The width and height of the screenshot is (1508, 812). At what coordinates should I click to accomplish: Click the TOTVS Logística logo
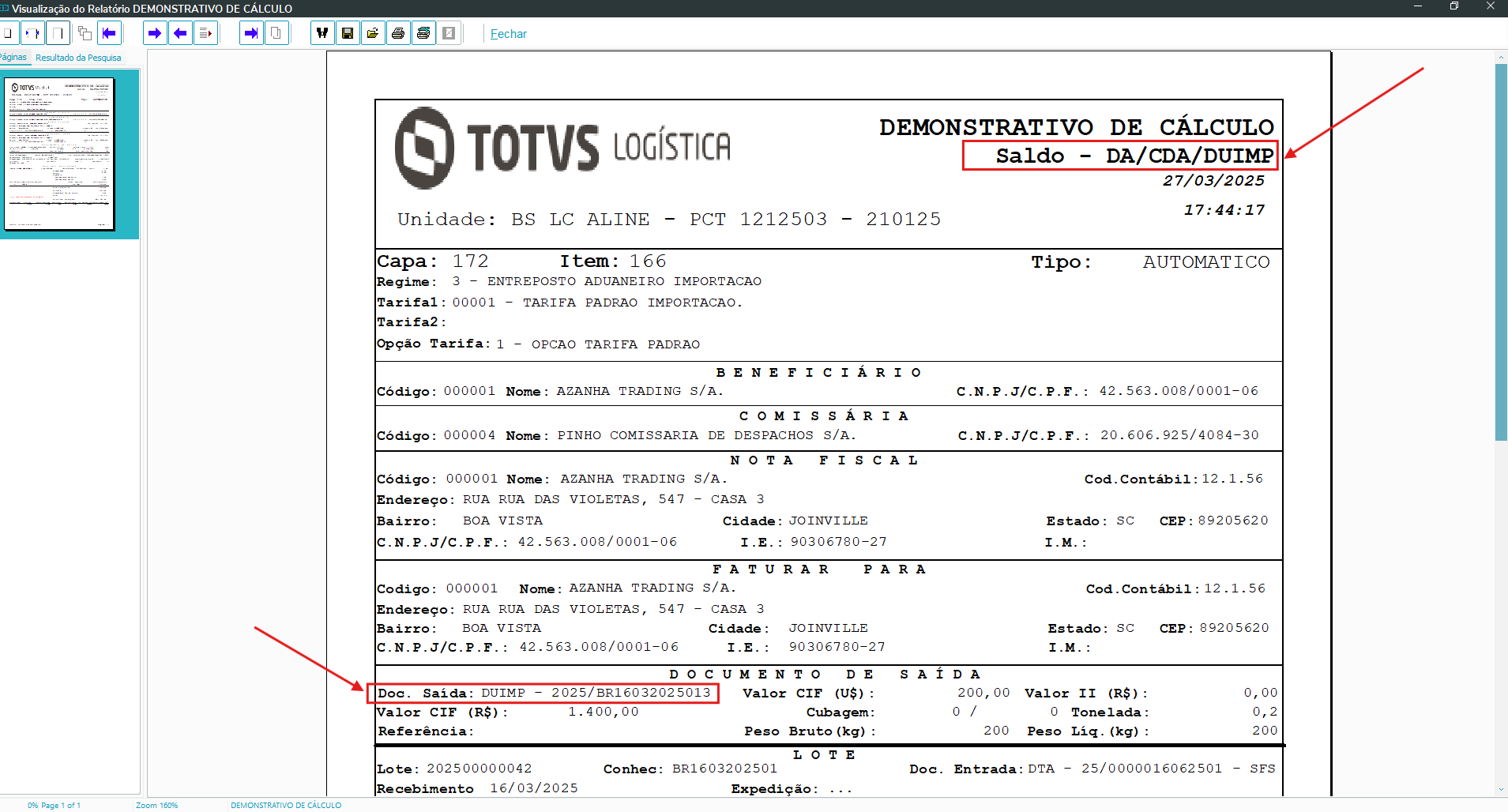pos(562,148)
